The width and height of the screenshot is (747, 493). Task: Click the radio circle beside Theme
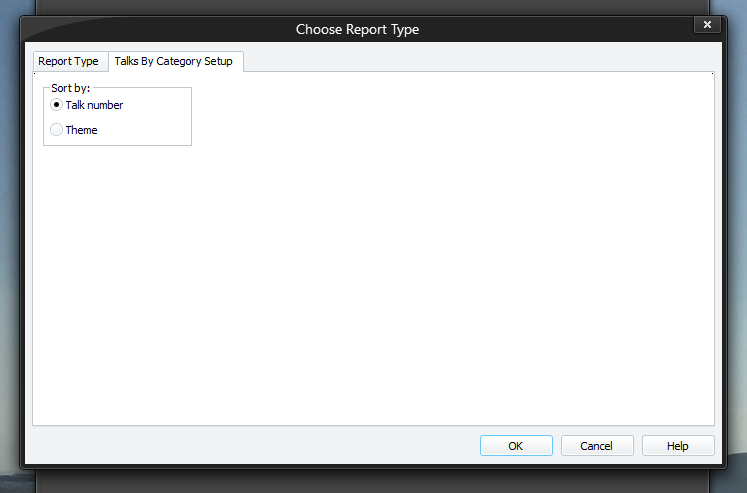pyautogui.click(x=57, y=130)
